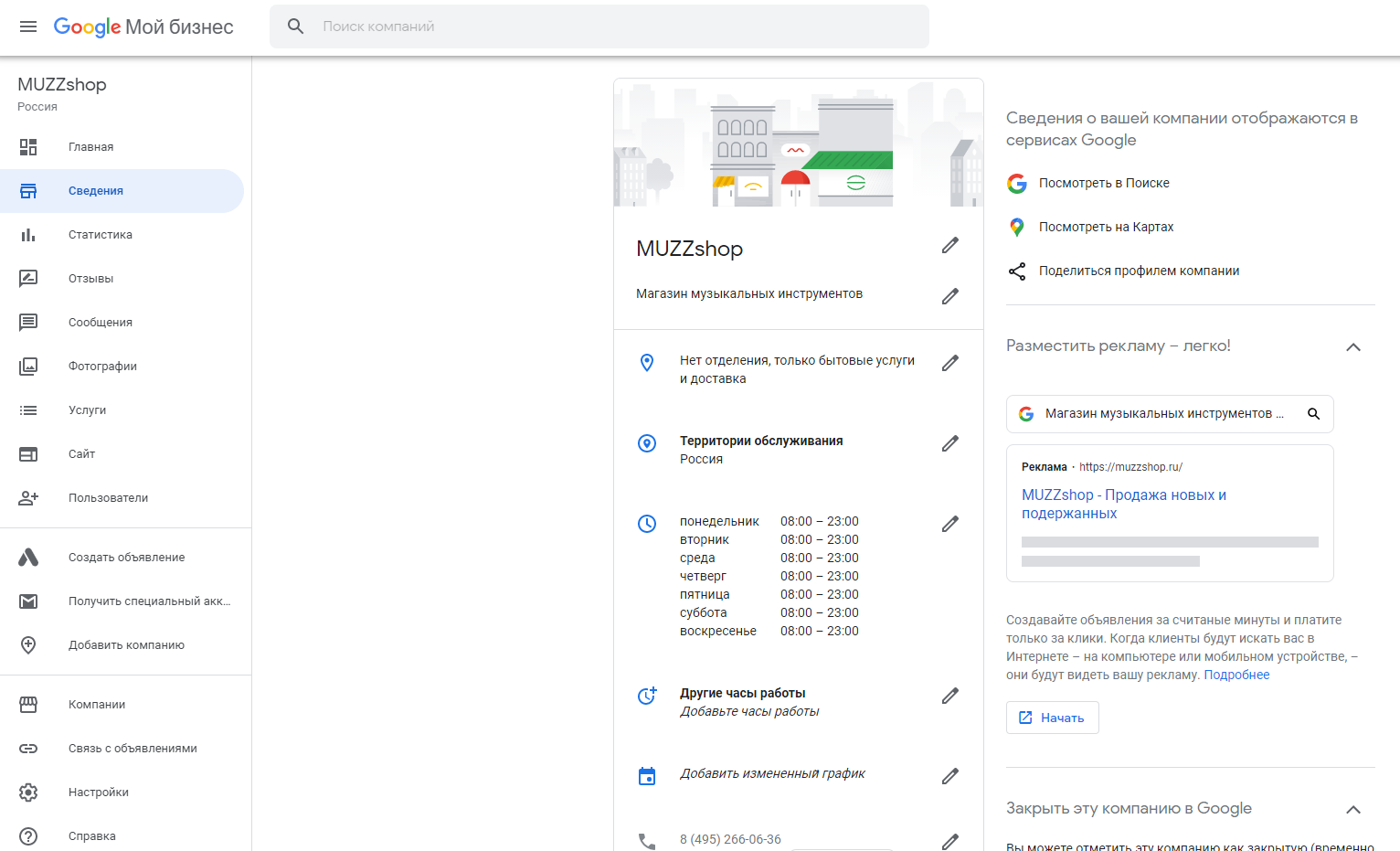
Task: Click the Google Мой бизнес logo
Action: pyautogui.click(x=143, y=27)
